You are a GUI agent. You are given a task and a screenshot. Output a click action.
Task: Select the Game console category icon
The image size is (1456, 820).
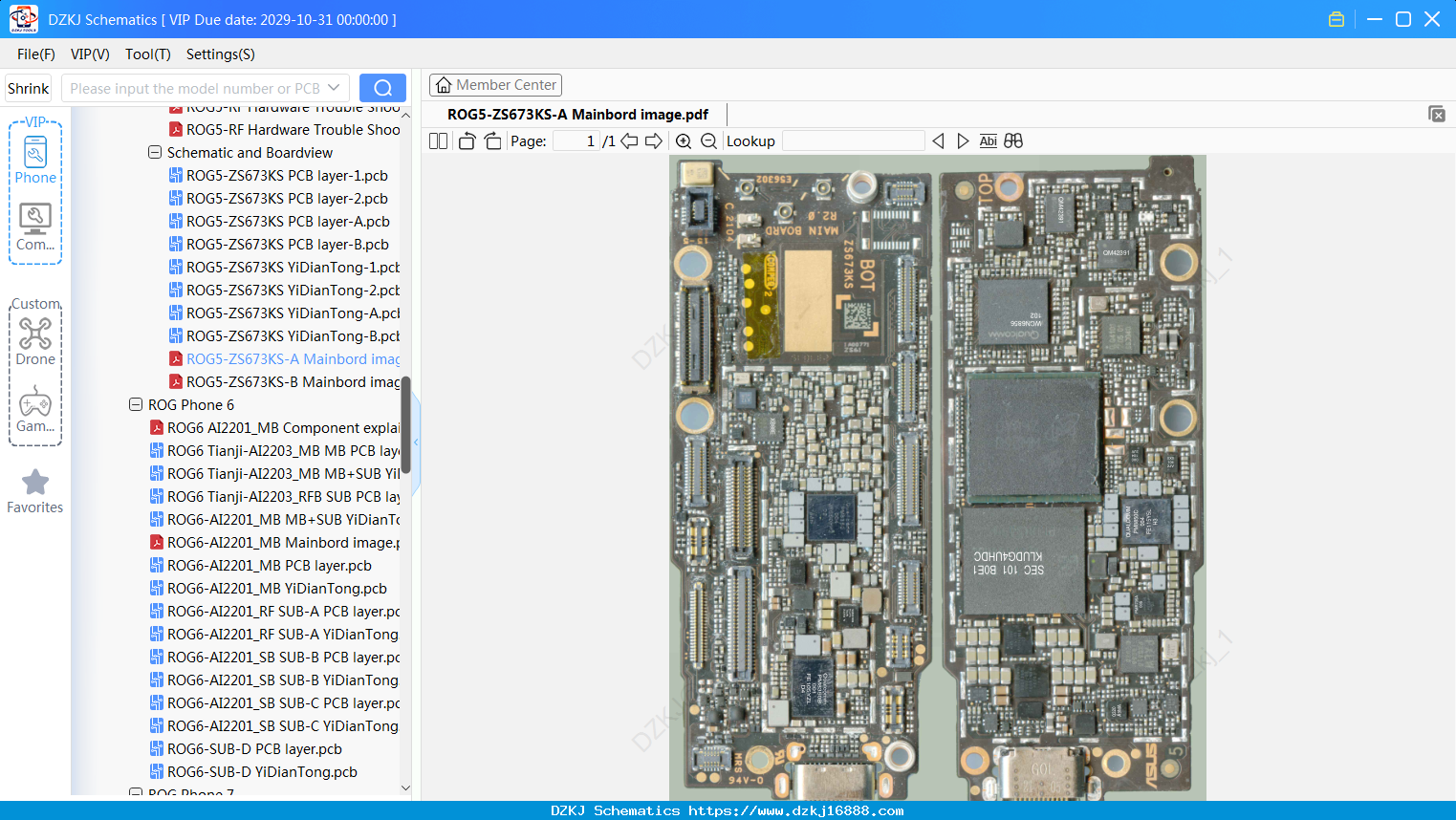pos(35,409)
